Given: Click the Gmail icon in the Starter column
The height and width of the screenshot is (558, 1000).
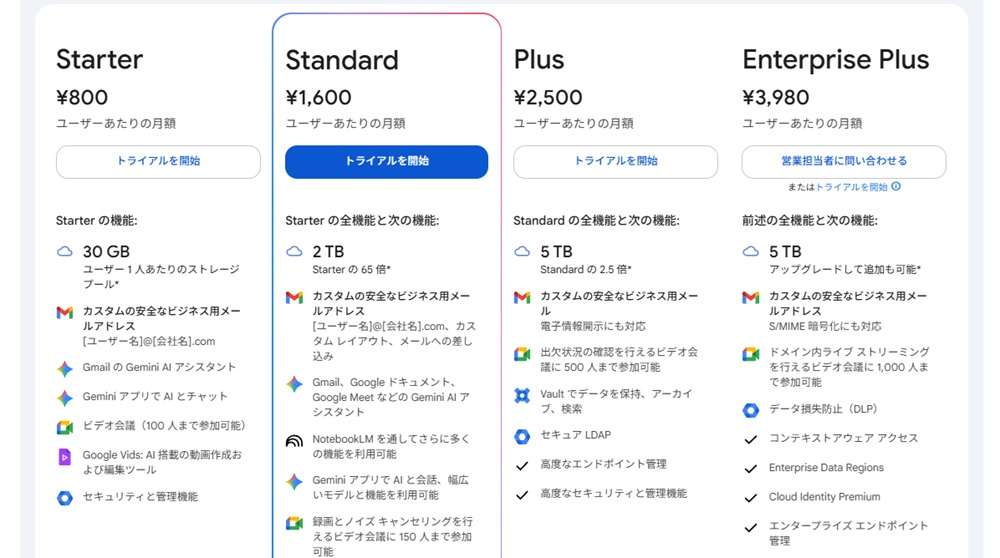Looking at the screenshot, I should (65, 313).
